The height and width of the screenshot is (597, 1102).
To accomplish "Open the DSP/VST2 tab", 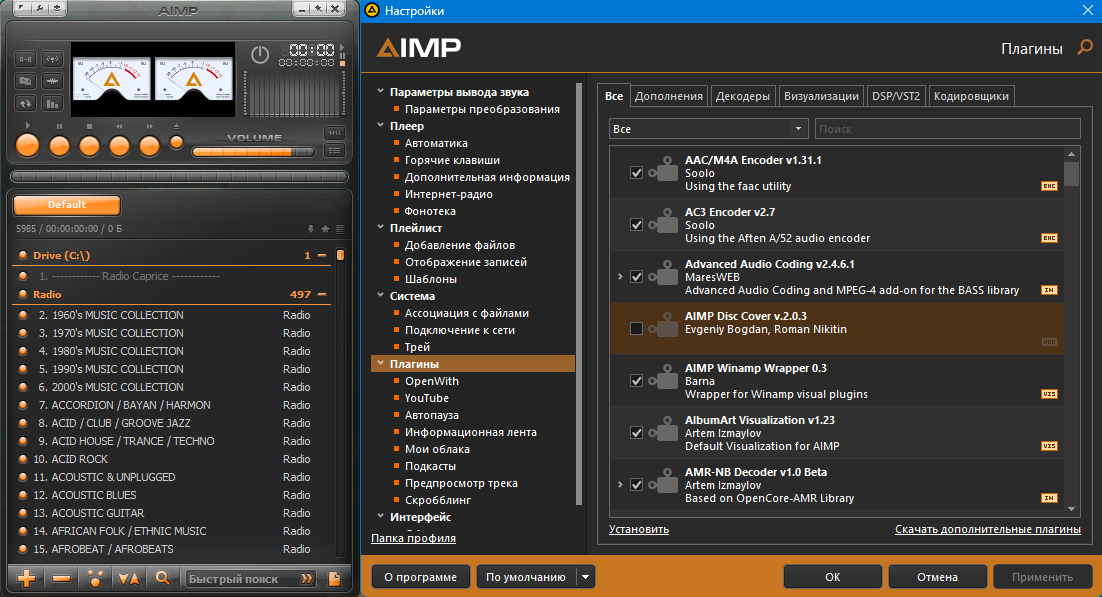I will coord(895,96).
